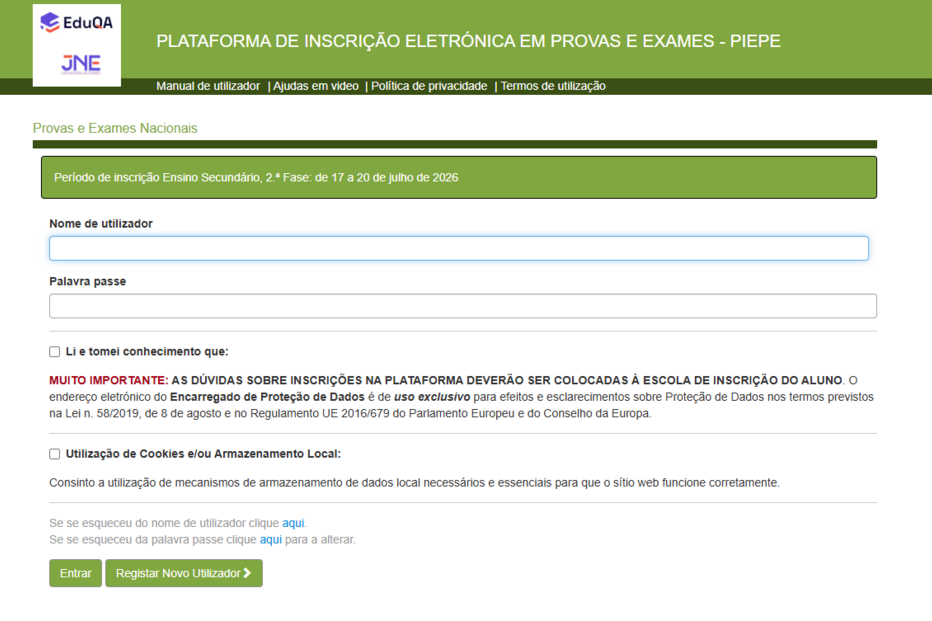Image resolution: width=932 pixels, height=621 pixels.
Task: Focus the Nome de utilizador field
Action: pos(459,248)
